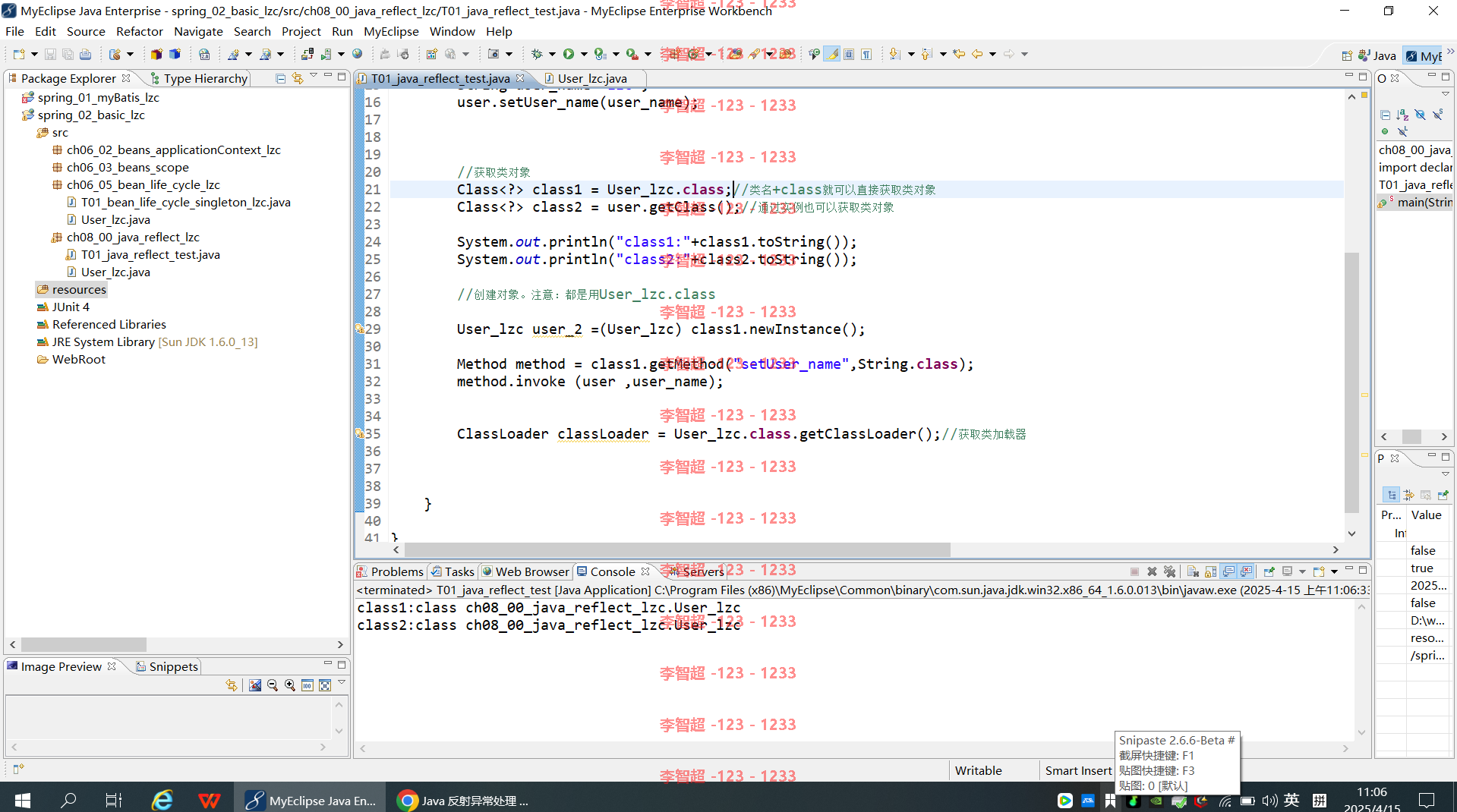Open Package Explorer view menu
1457x812 pixels.
point(313,76)
